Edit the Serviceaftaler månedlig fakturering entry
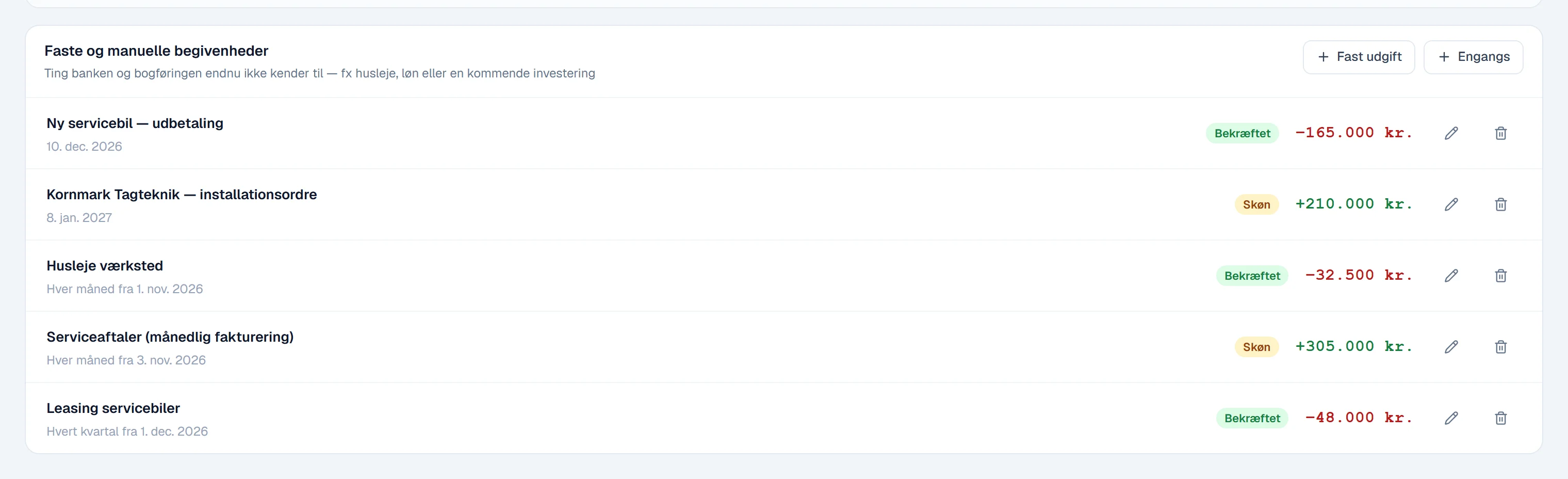This screenshot has width=1568, height=479. 1451,347
